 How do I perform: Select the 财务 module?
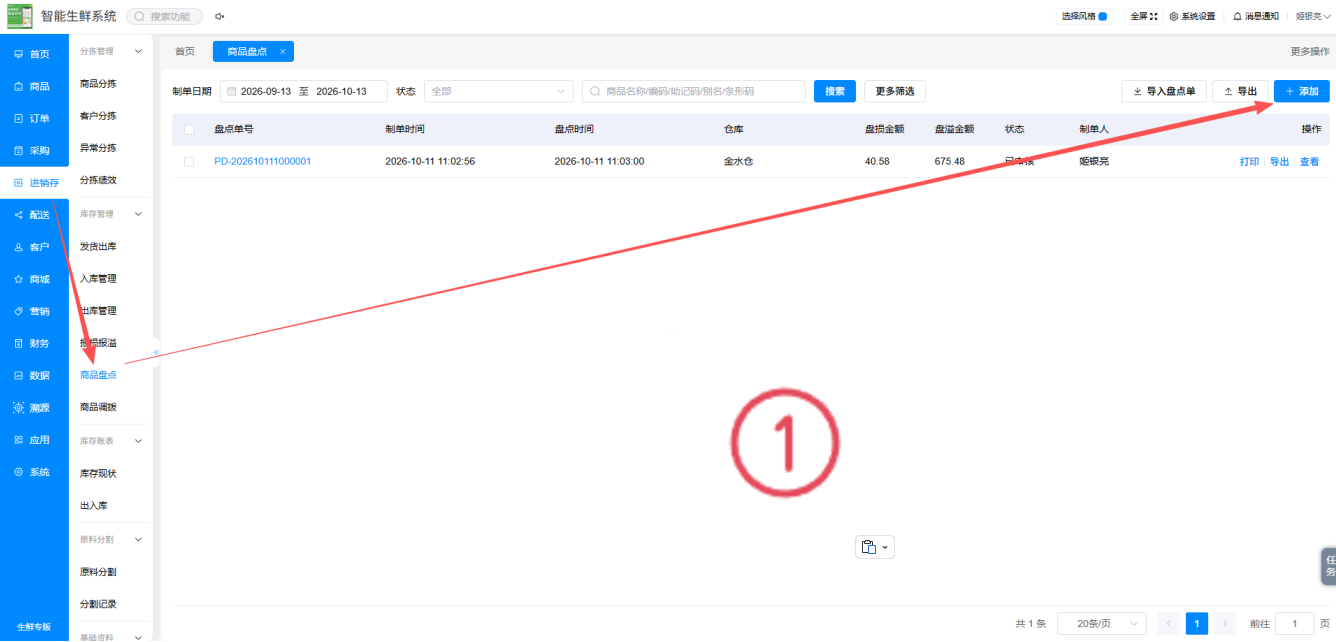pyautogui.click(x=34, y=343)
